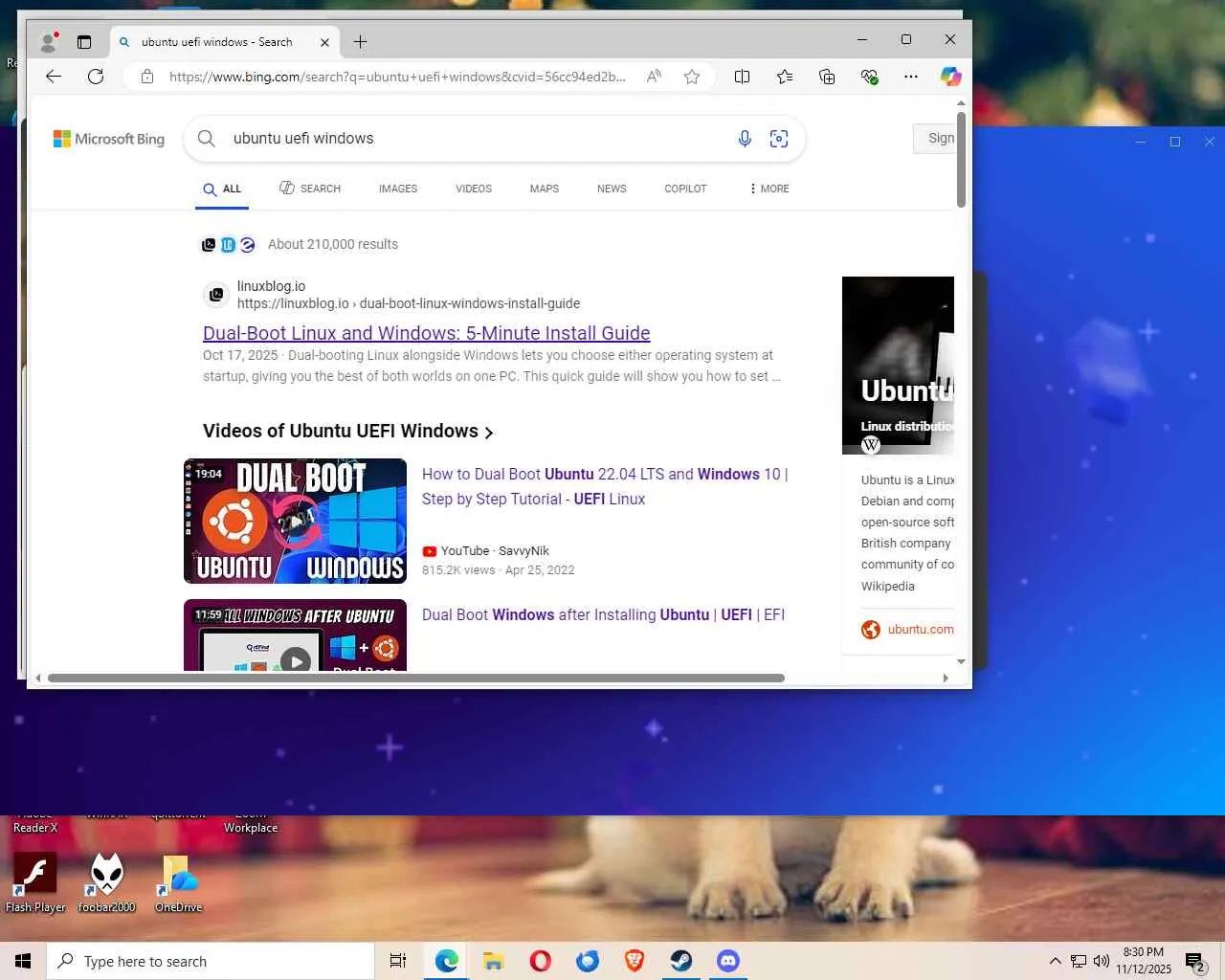This screenshot has width=1225, height=980.
Task: Open Browser essentials heart icon
Action: click(x=869, y=77)
